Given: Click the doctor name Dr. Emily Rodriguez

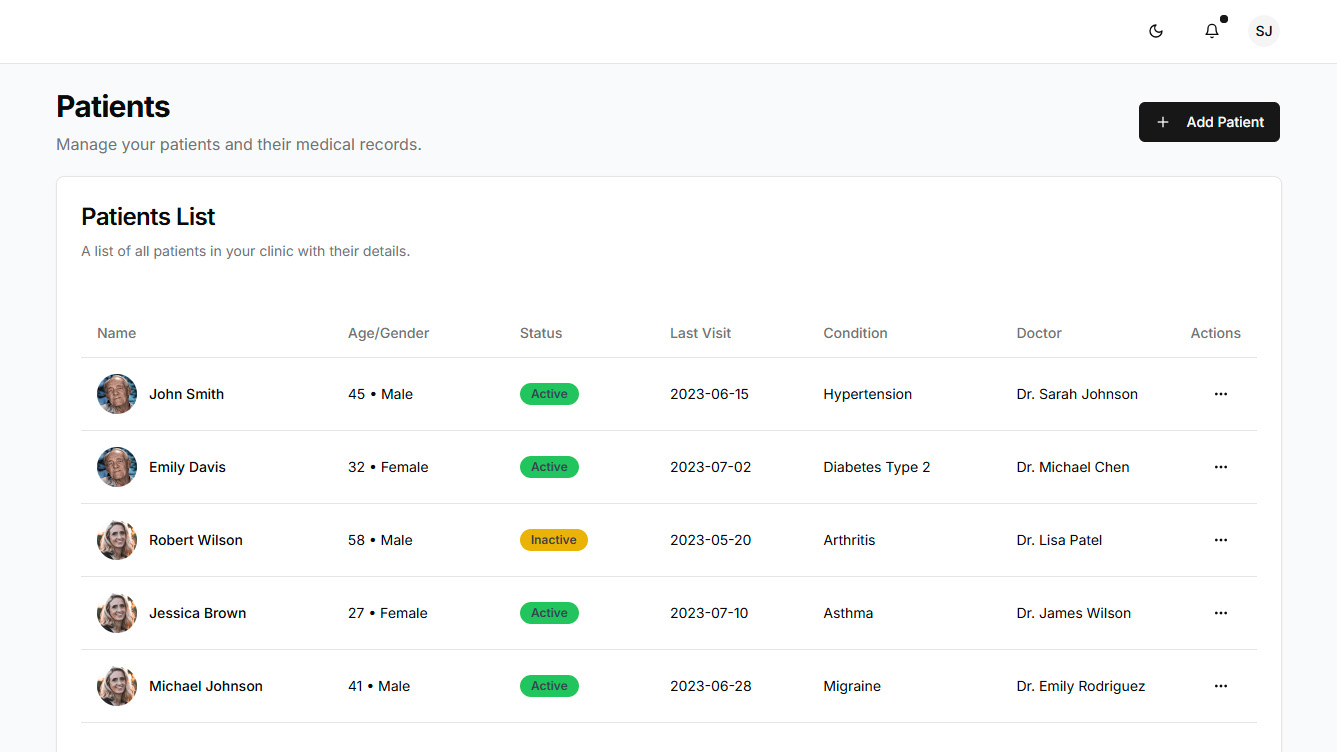Looking at the screenshot, I should 1080,686.
